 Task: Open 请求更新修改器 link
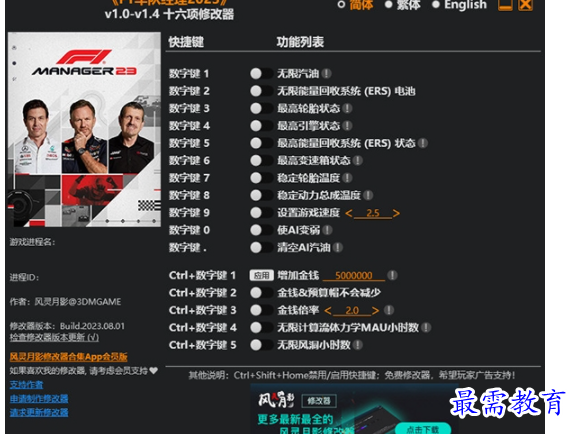[x=39, y=412]
